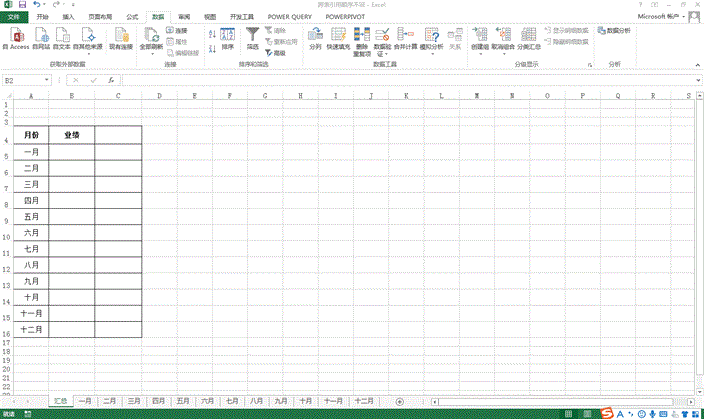Add a new sheet with plus button
704x419 pixels.
[x=400, y=401]
